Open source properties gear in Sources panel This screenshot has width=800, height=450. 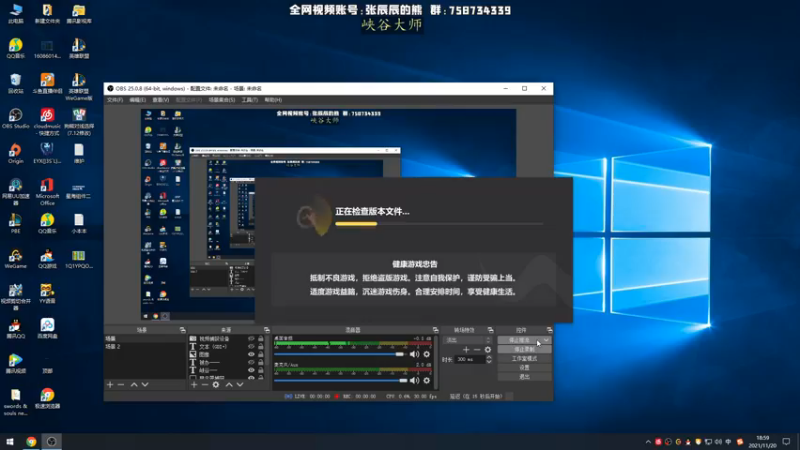[216, 385]
